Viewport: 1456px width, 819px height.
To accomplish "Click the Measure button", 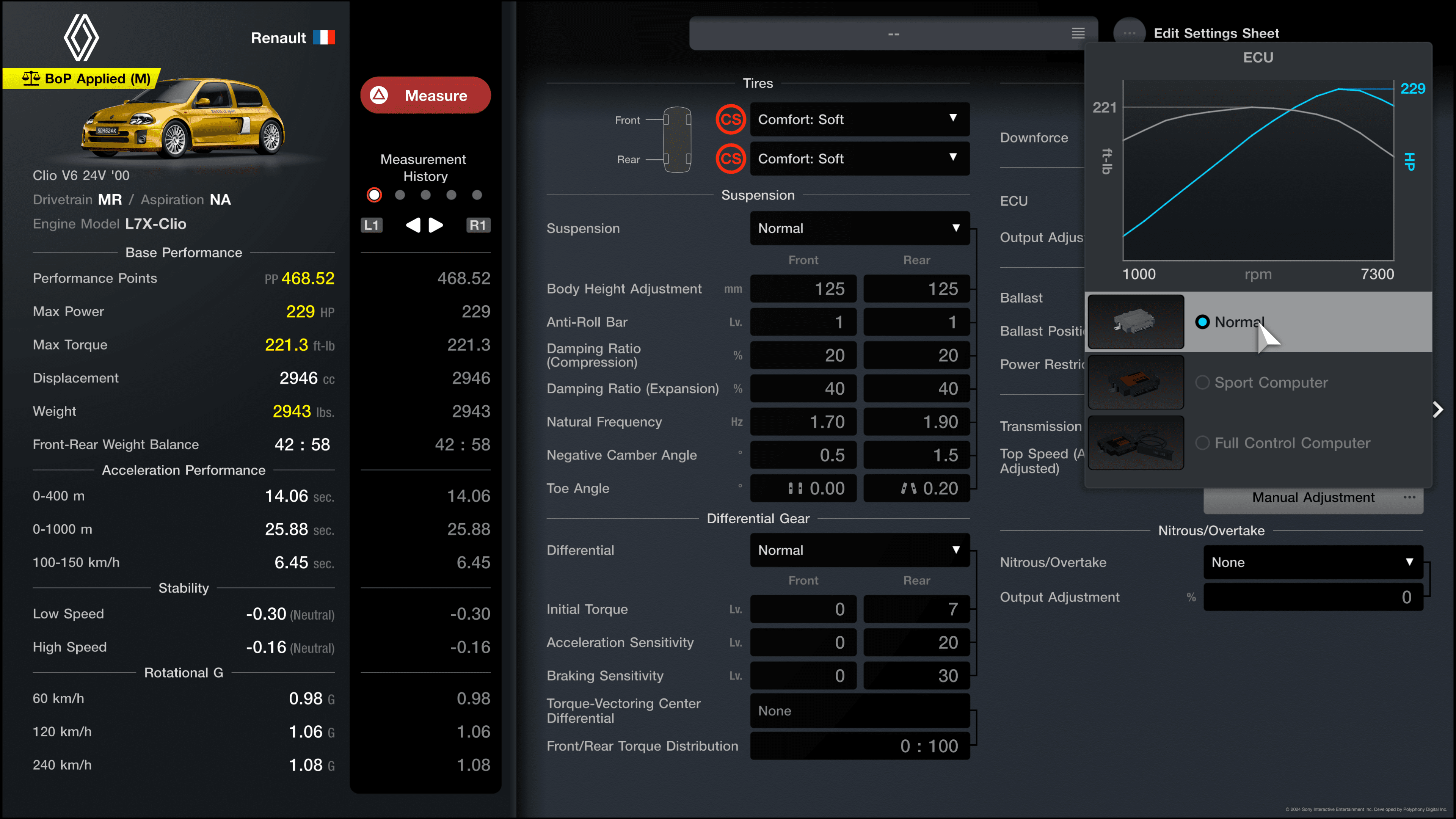I will [x=425, y=95].
